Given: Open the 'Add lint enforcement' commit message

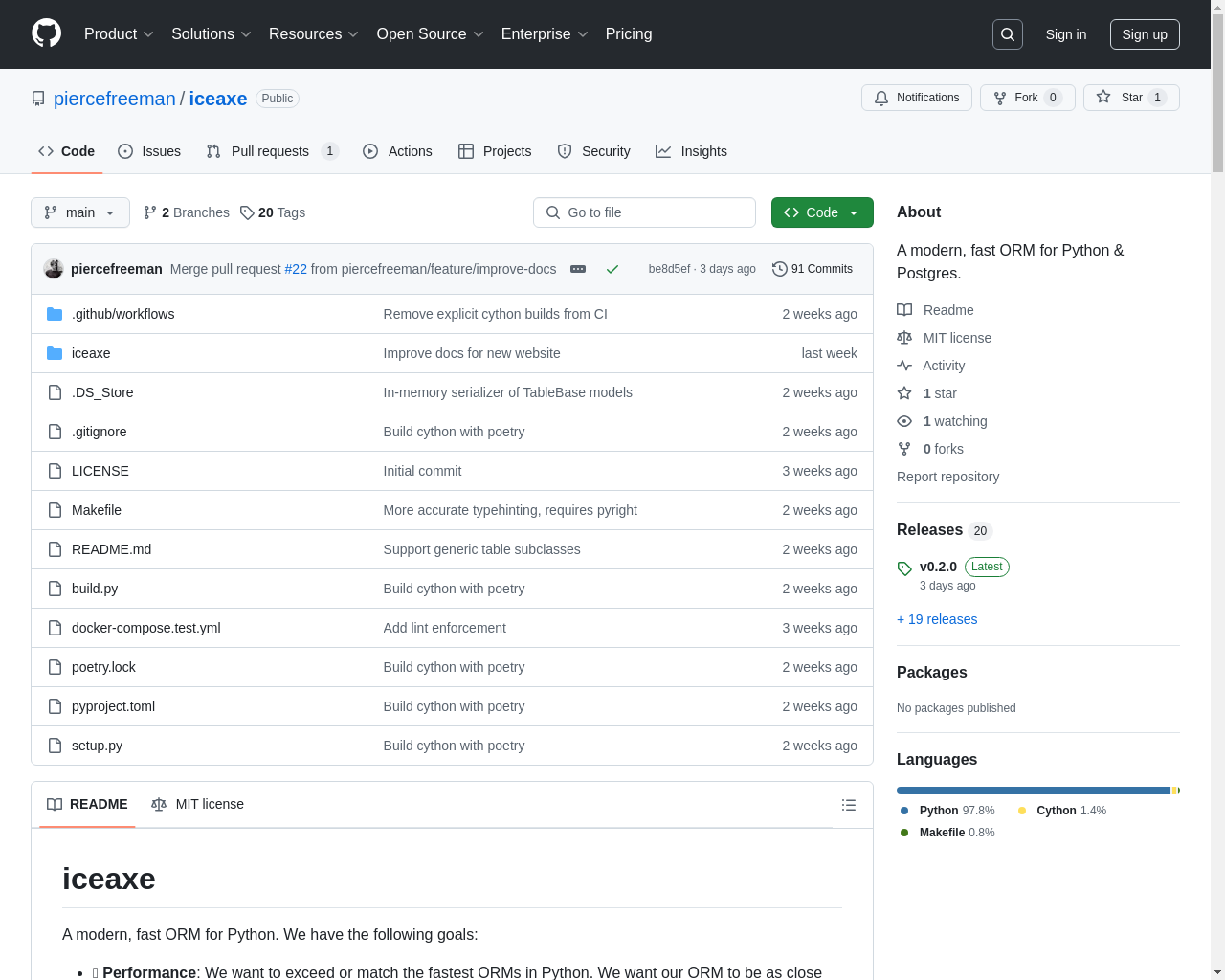Looking at the screenshot, I should coord(444,628).
